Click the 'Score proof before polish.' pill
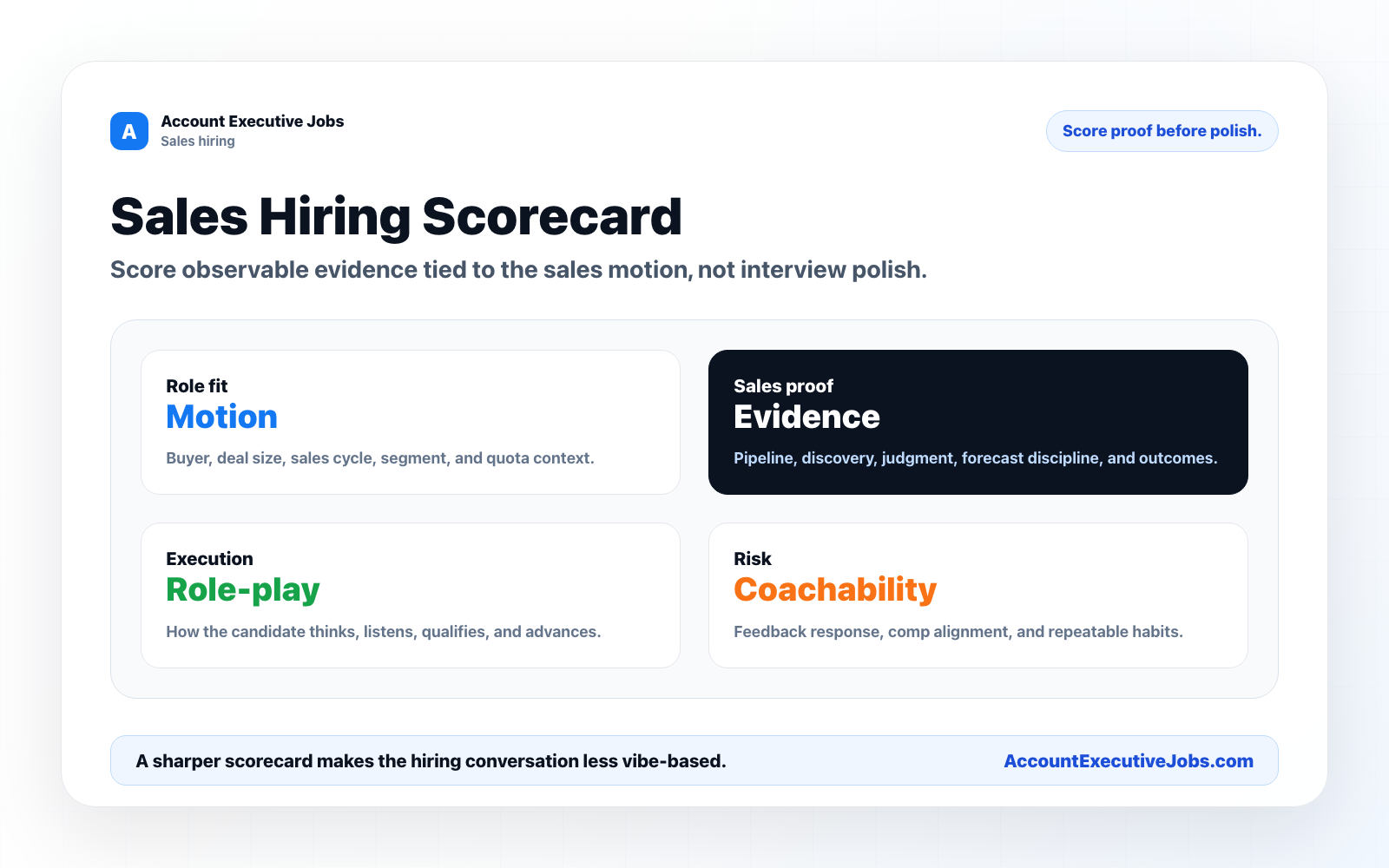1389x868 pixels. (x=1162, y=131)
